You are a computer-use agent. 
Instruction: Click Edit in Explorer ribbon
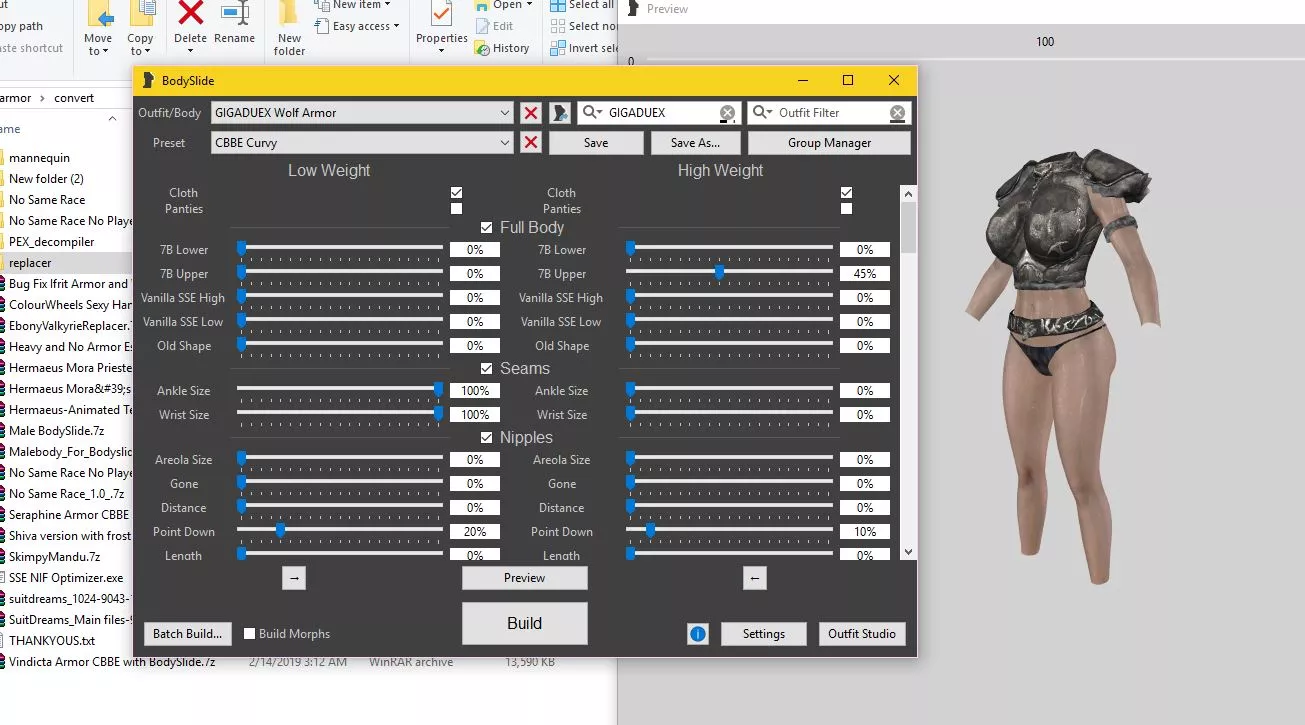coord(495,26)
